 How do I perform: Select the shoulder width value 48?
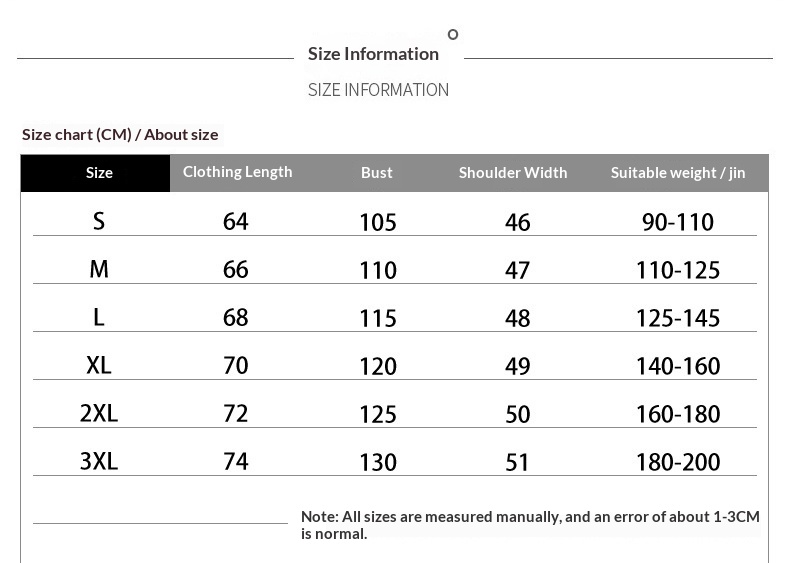[517, 319]
